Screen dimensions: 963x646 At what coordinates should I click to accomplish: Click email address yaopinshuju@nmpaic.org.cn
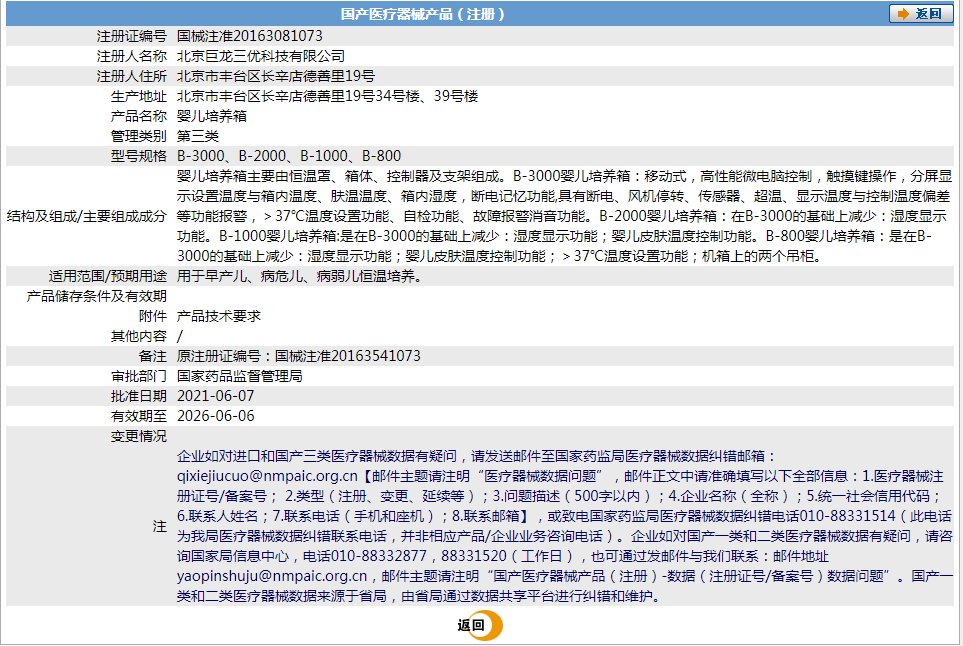tap(272, 576)
